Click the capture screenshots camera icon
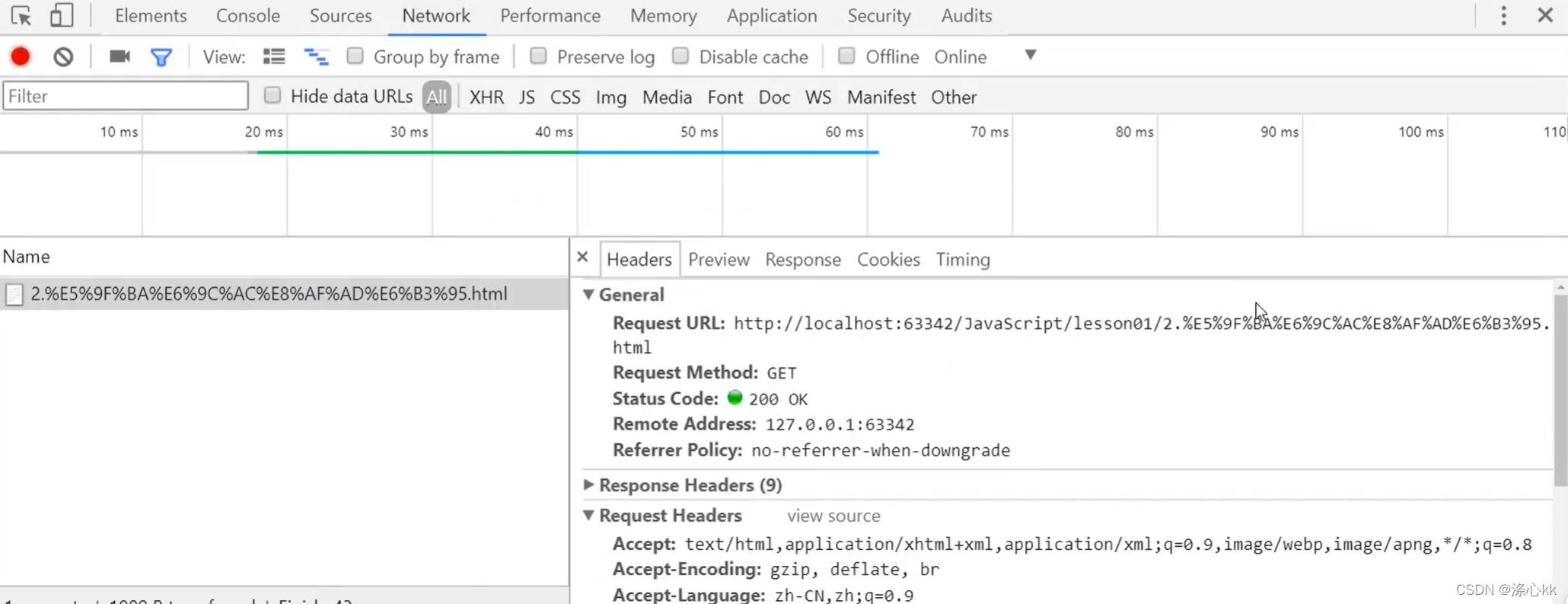The height and width of the screenshot is (604, 1568). click(120, 56)
